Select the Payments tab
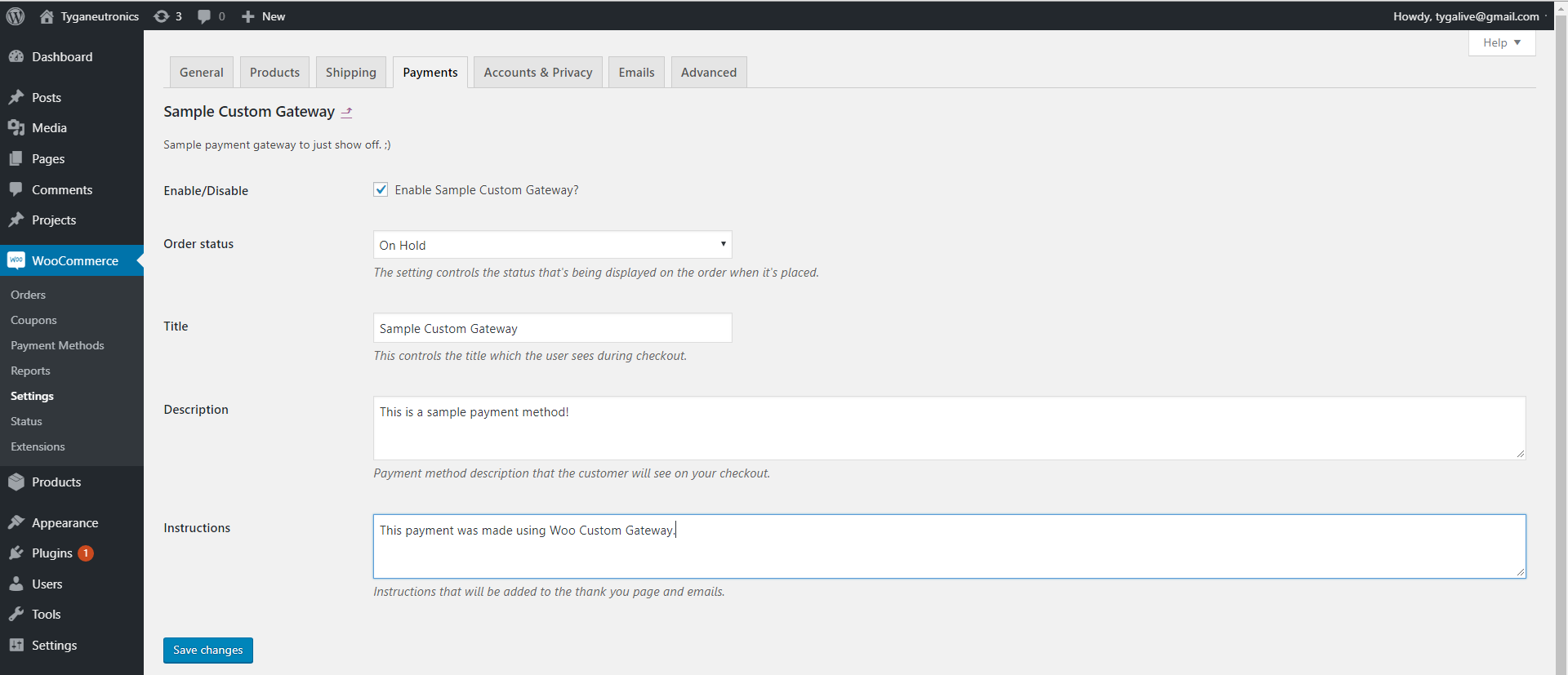The width and height of the screenshot is (1568, 675). pos(430,72)
